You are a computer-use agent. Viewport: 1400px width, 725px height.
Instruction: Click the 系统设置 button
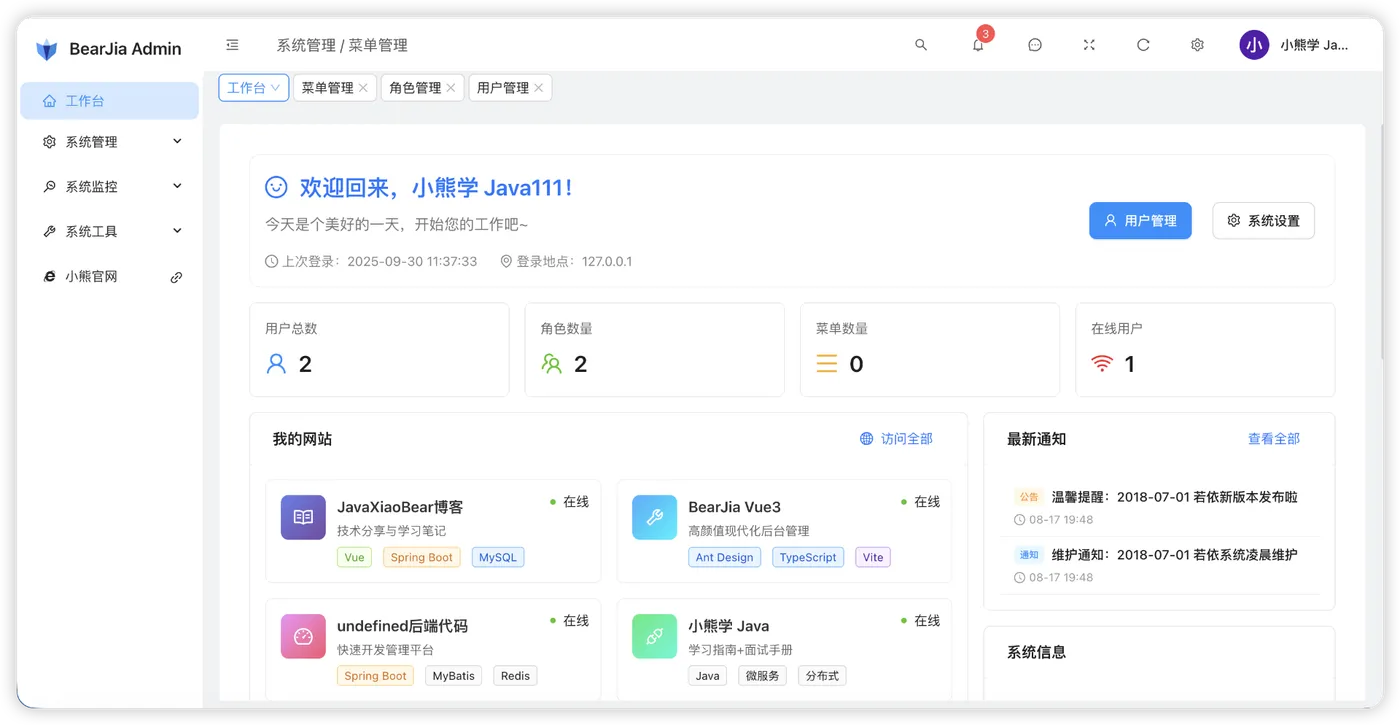pyautogui.click(x=1263, y=220)
